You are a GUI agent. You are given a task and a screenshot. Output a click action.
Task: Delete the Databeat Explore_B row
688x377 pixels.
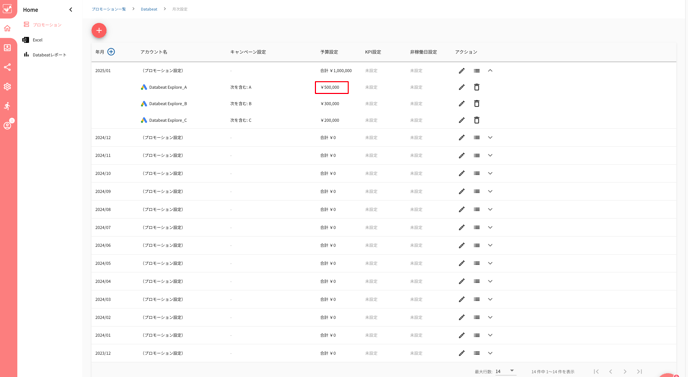pyautogui.click(x=477, y=104)
